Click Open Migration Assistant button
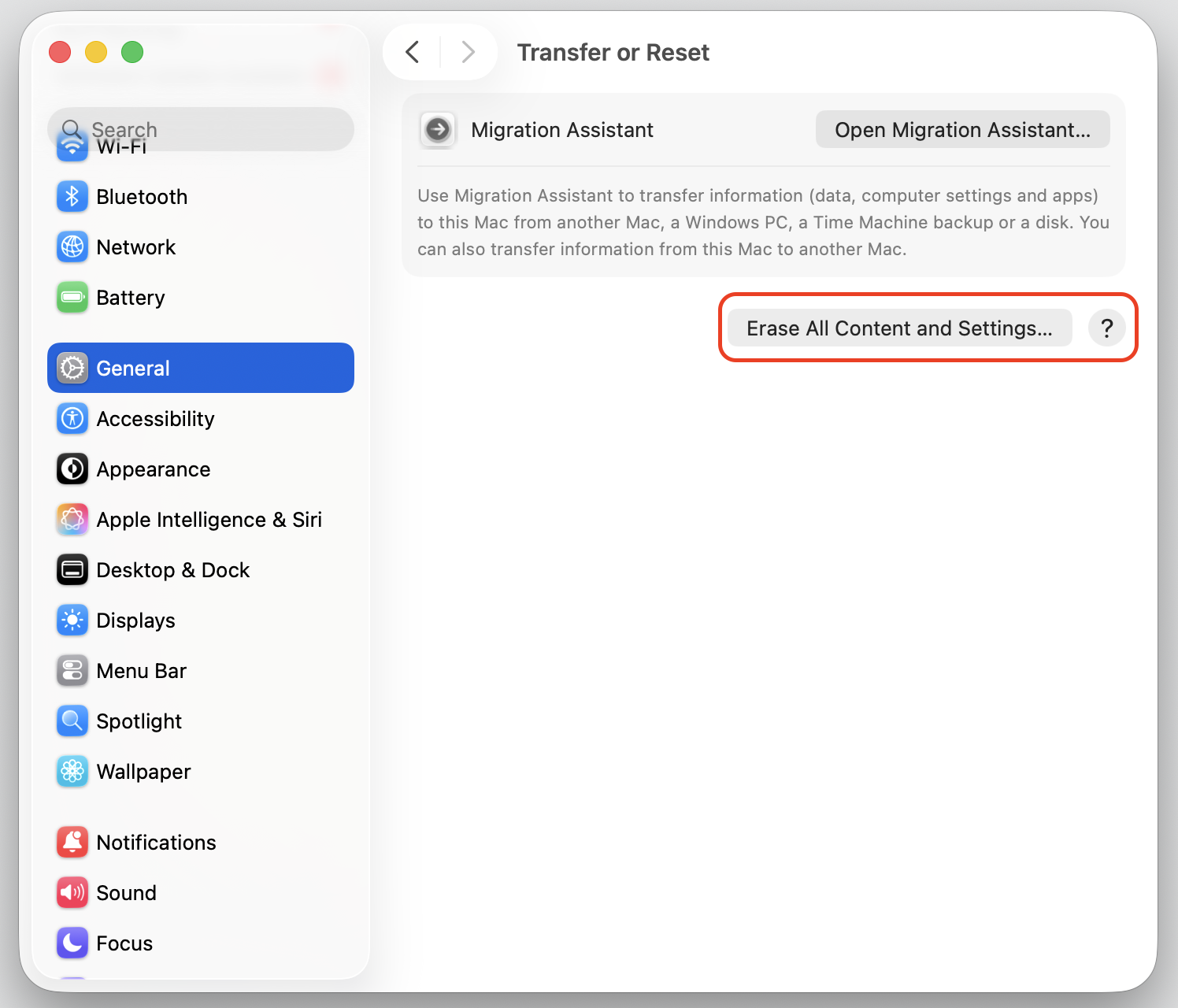Viewport: 1178px width, 1008px height. tap(962, 130)
